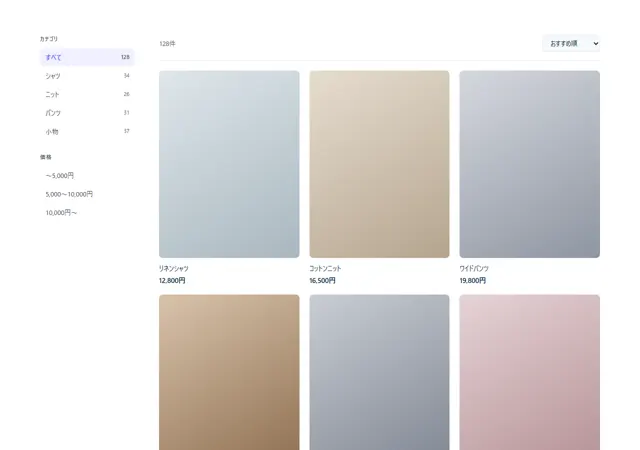Open the リネンシャツ product image
640x450 pixels.
click(x=229, y=164)
